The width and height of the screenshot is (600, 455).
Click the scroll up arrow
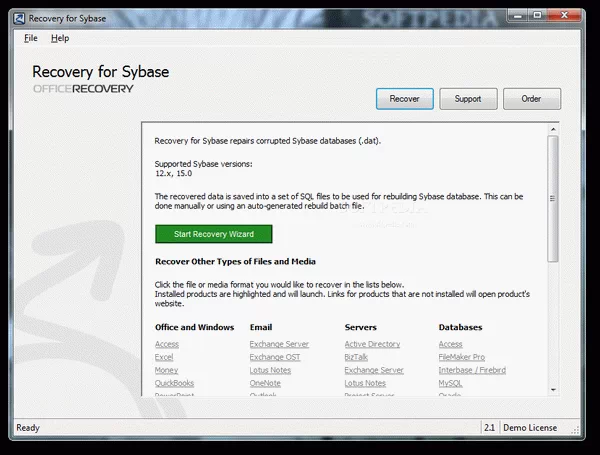553,129
